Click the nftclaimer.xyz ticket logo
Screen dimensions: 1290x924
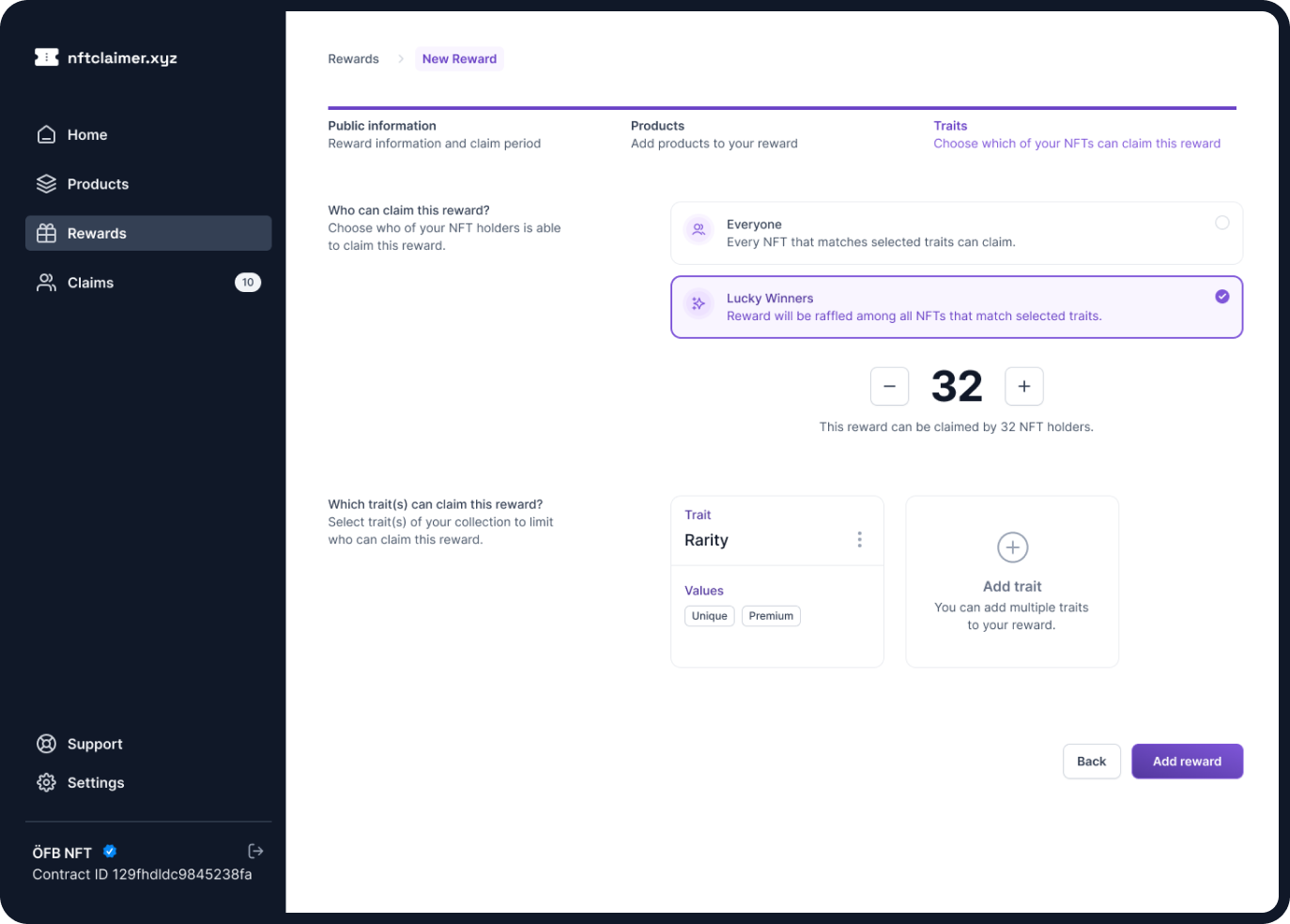[46, 57]
